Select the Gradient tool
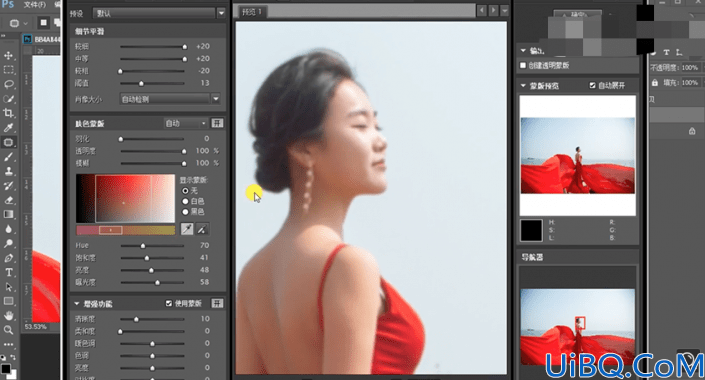The width and height of the screenshot is (705, 380). pyautogui.click(x=8, y=214)
